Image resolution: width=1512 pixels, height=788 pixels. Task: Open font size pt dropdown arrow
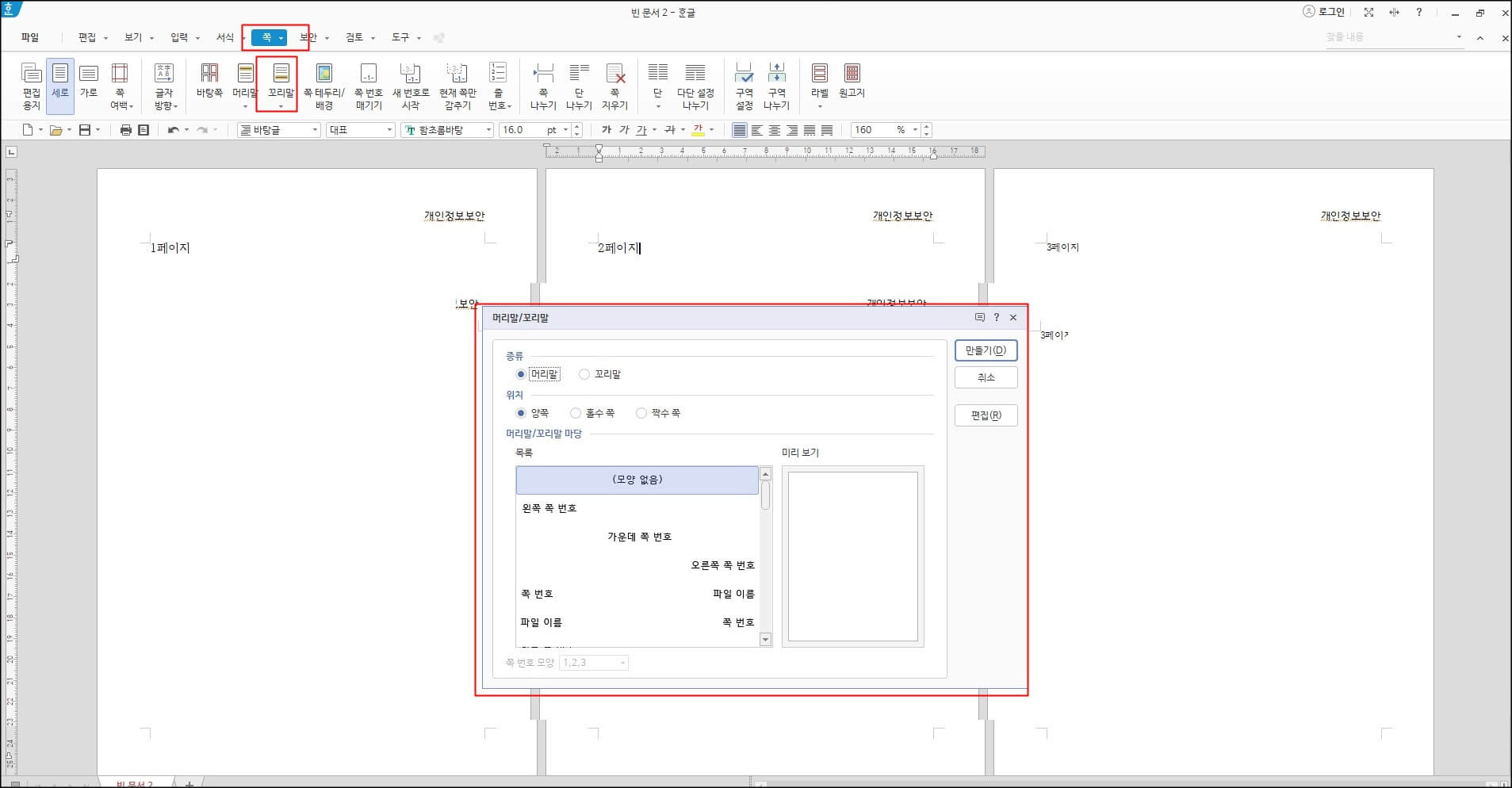click(x=565, y=130)
